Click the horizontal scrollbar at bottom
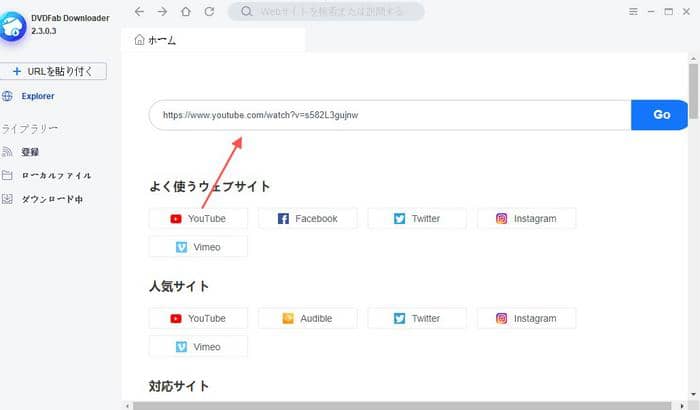This screenshot has height=410, width=700. click(402, 406)
